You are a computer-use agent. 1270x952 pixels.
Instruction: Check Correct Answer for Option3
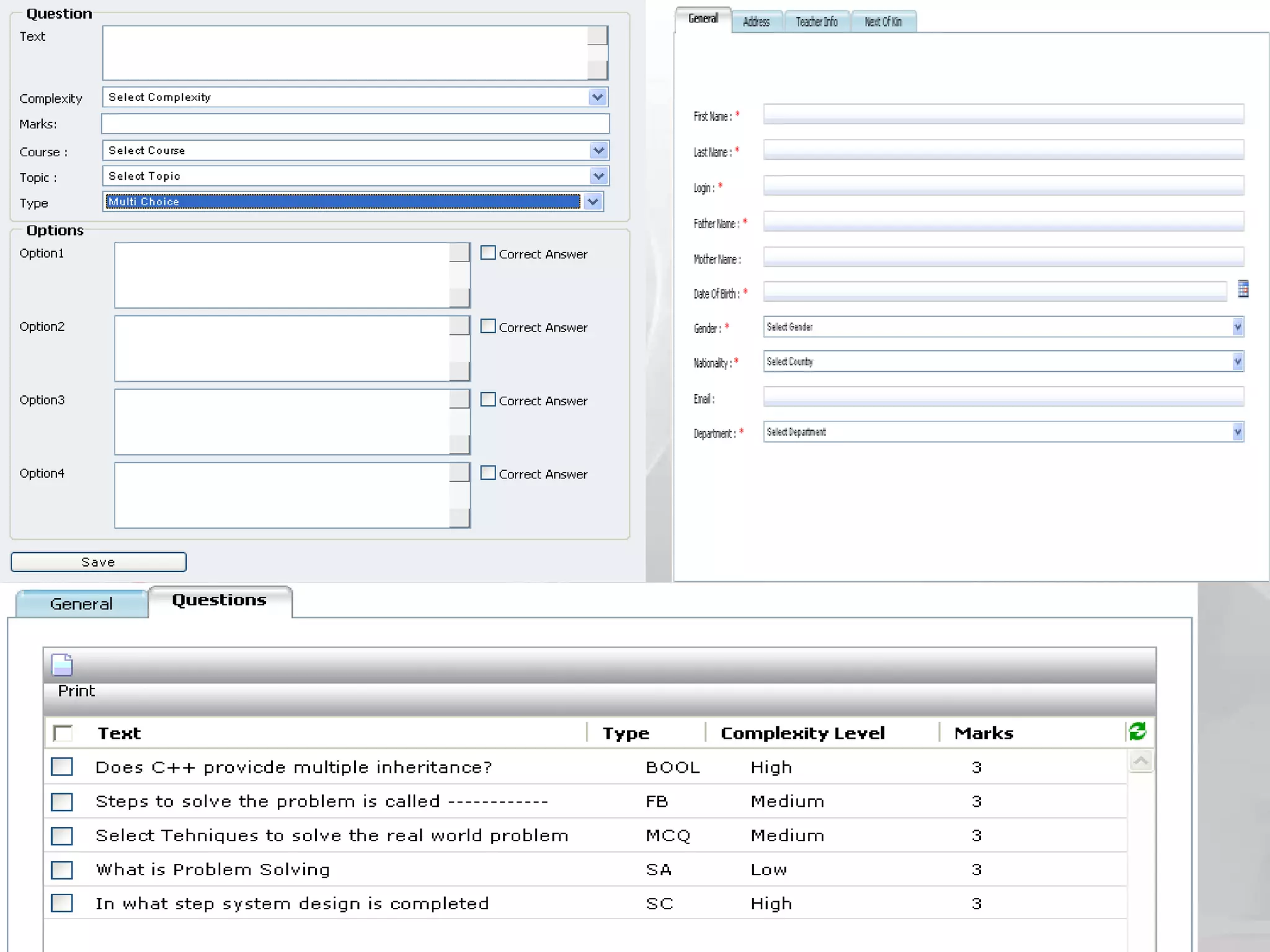click(x=488, y=400)
